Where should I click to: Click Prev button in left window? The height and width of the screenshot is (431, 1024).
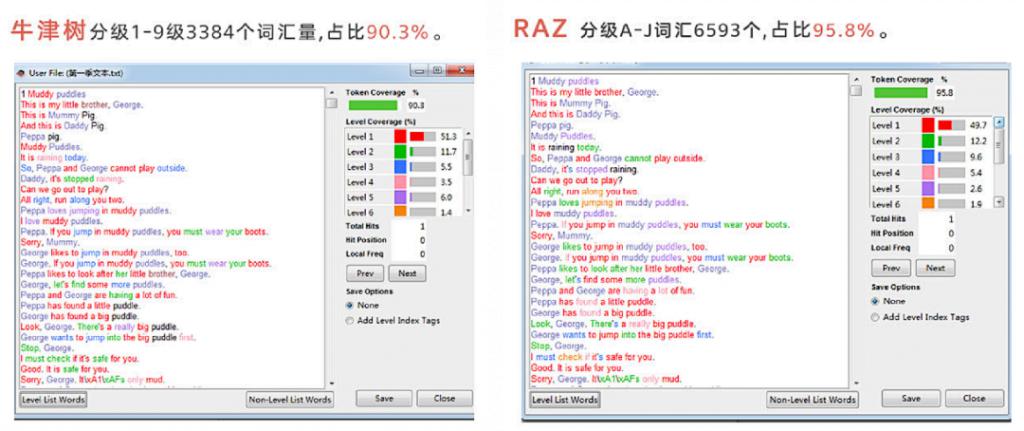coord(365,273)
